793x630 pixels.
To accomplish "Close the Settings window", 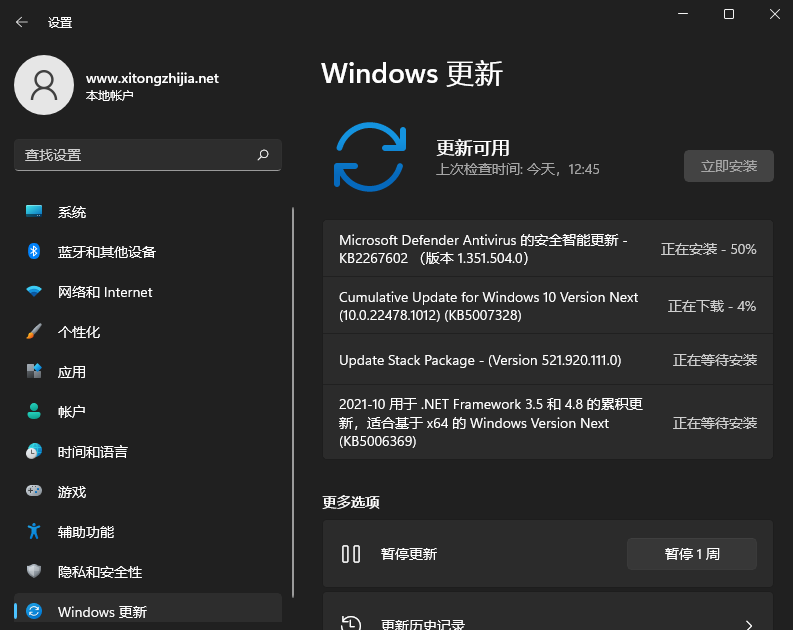I will (775, 14).
